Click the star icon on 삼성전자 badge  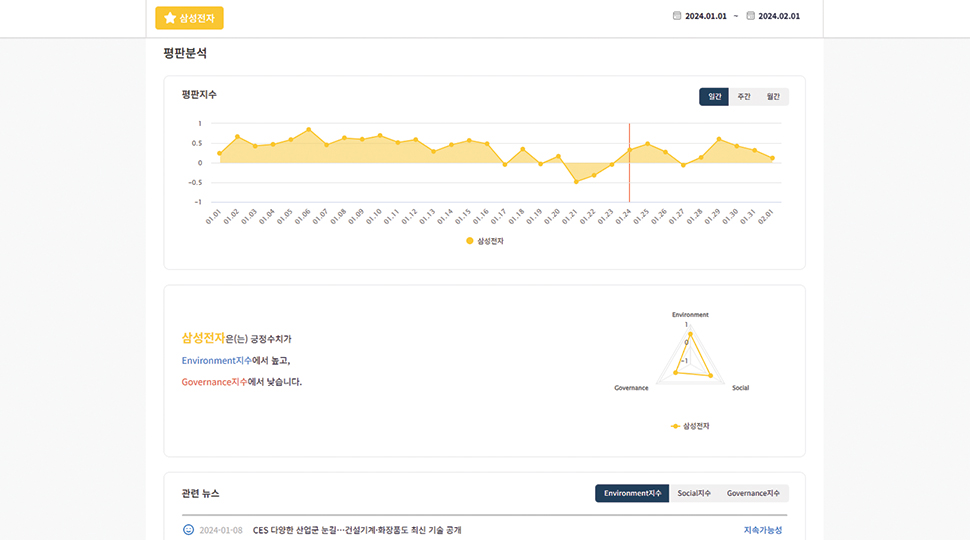click(170, 18)
